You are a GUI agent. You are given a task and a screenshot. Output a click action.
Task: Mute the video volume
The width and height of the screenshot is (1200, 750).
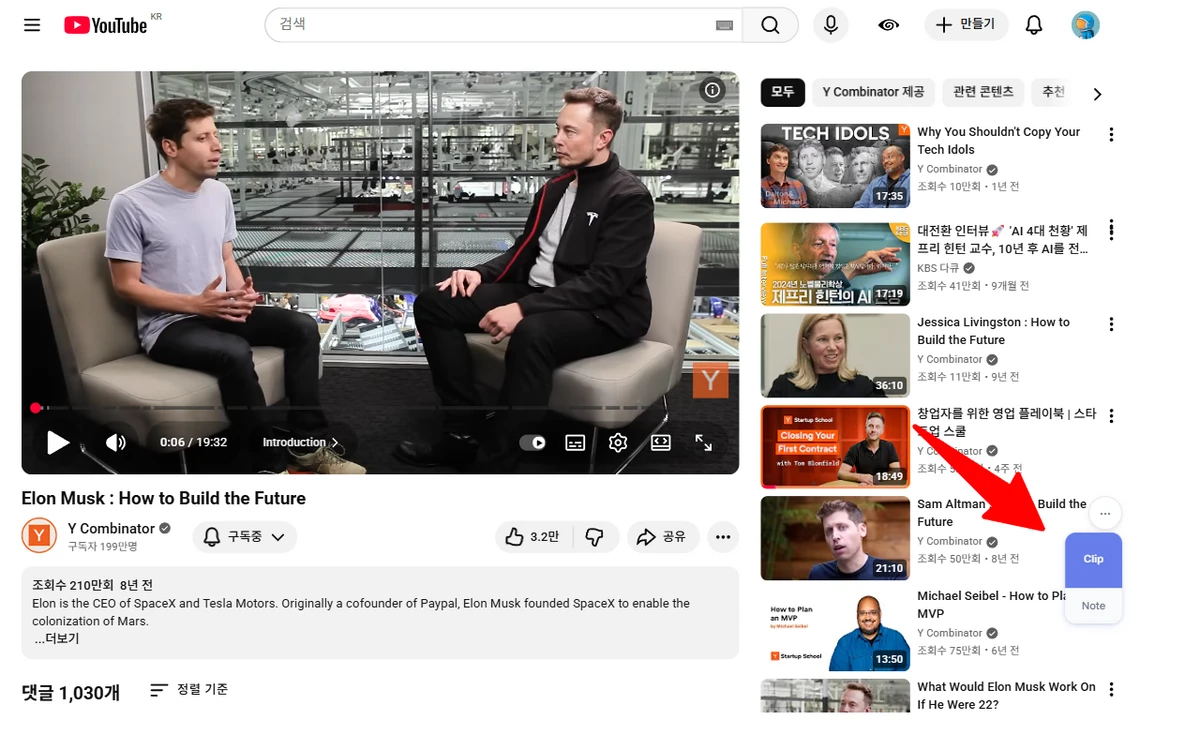116,442
